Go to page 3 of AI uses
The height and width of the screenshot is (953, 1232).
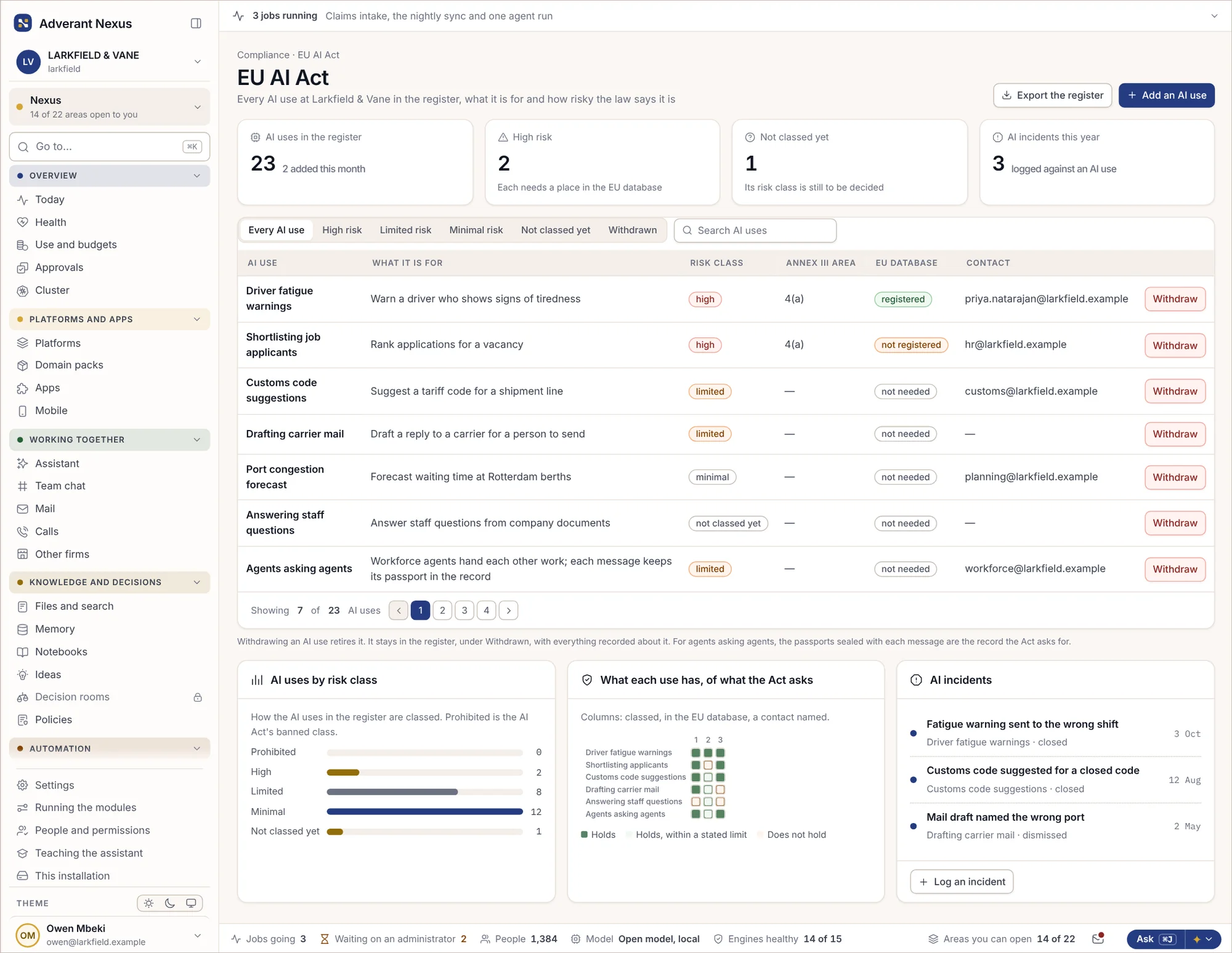464,610
